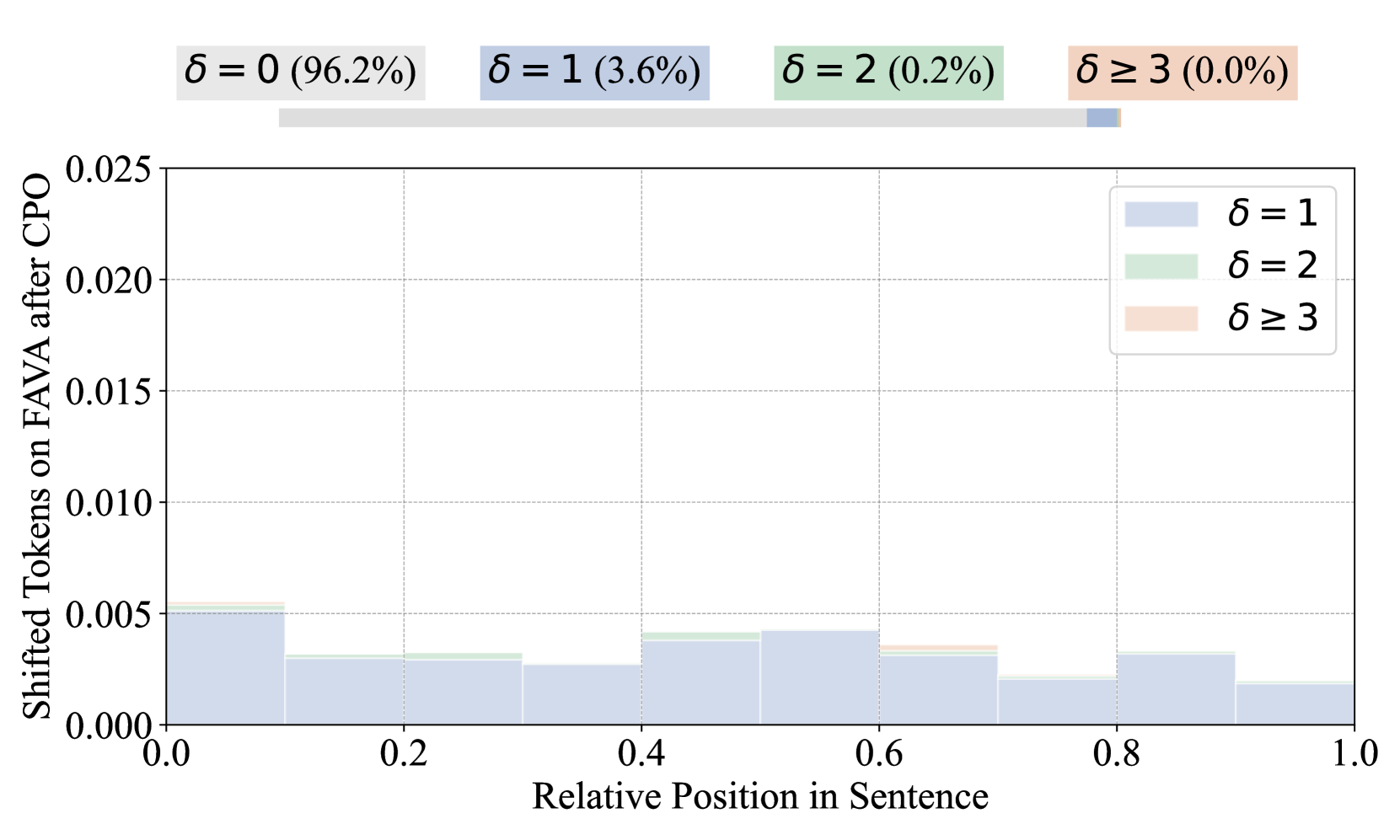Click the blue δ = 1 legend swatch

[1161, 214]
